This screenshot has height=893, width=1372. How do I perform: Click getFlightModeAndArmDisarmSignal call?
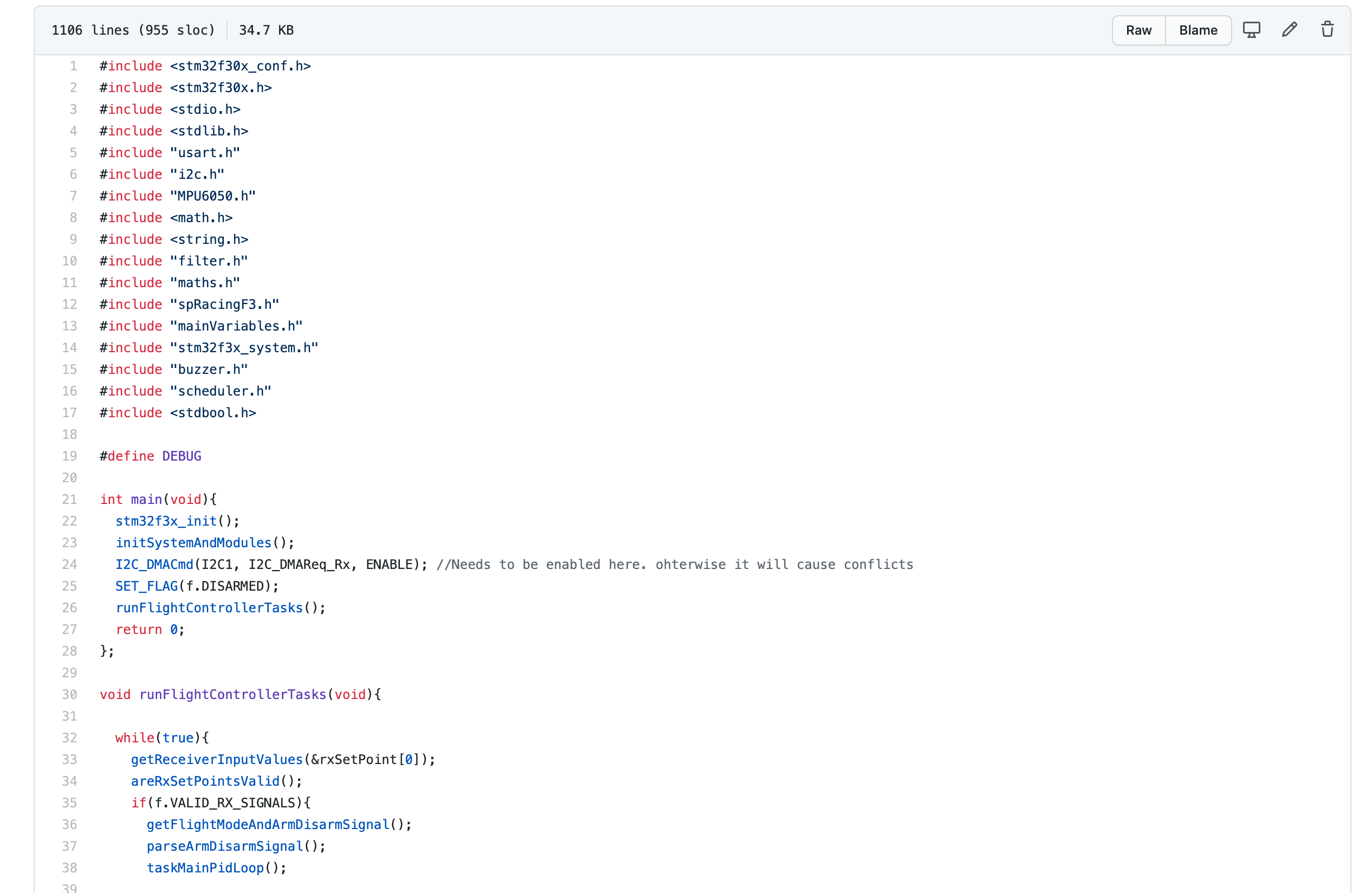point(268,824)
